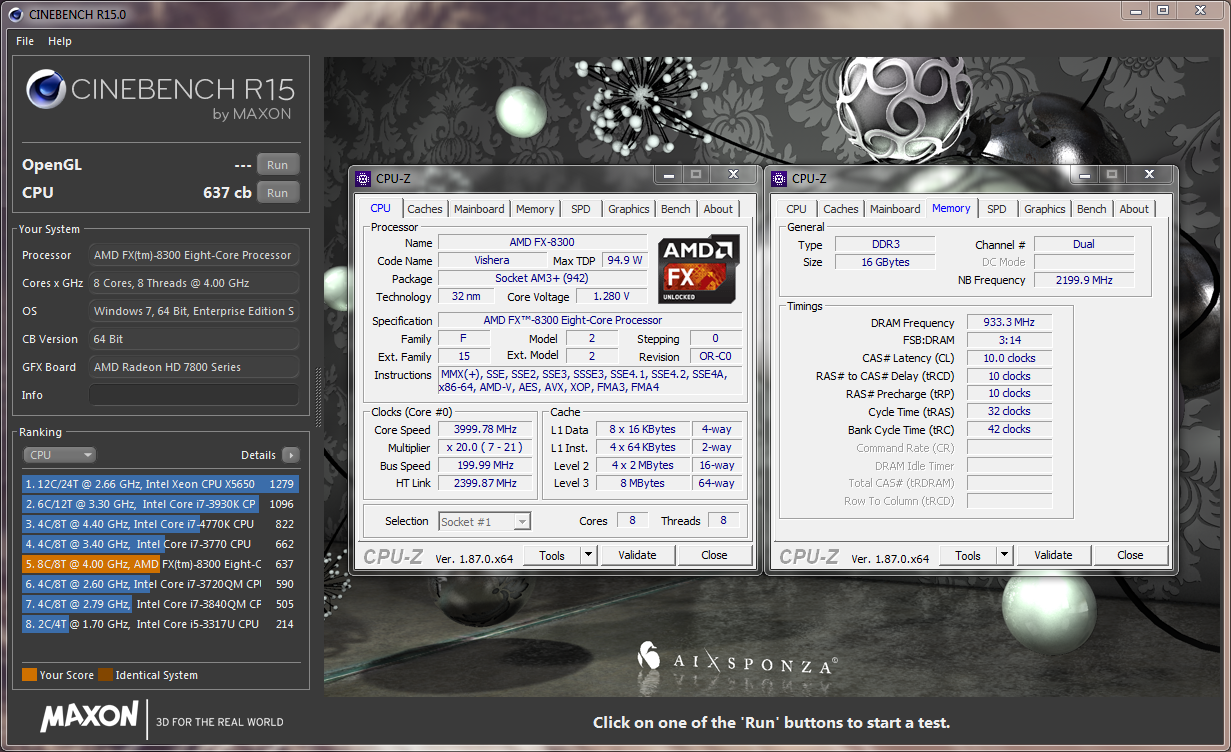This screenshot has height=752, width=1231.
Task: Select Intel Core i7-3720QM ranking row
Action: tap(160, 584)
